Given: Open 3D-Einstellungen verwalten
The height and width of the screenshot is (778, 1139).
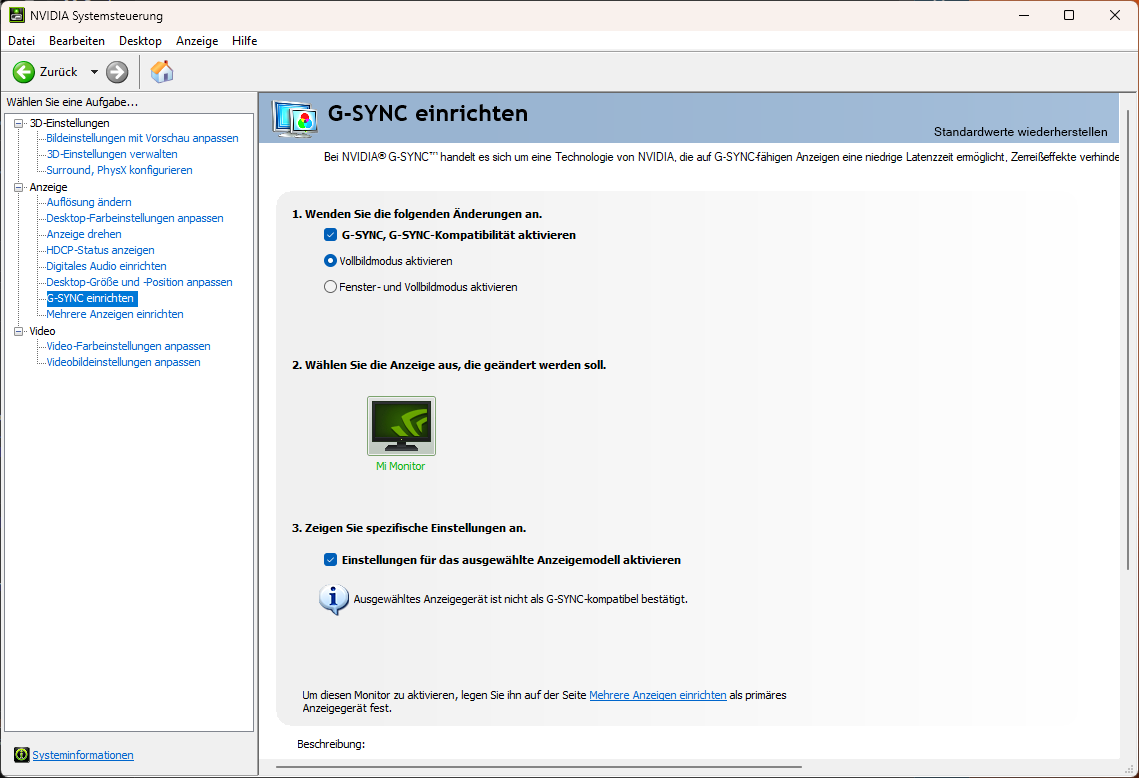Looking at the screenshot, I should [112, 154].
